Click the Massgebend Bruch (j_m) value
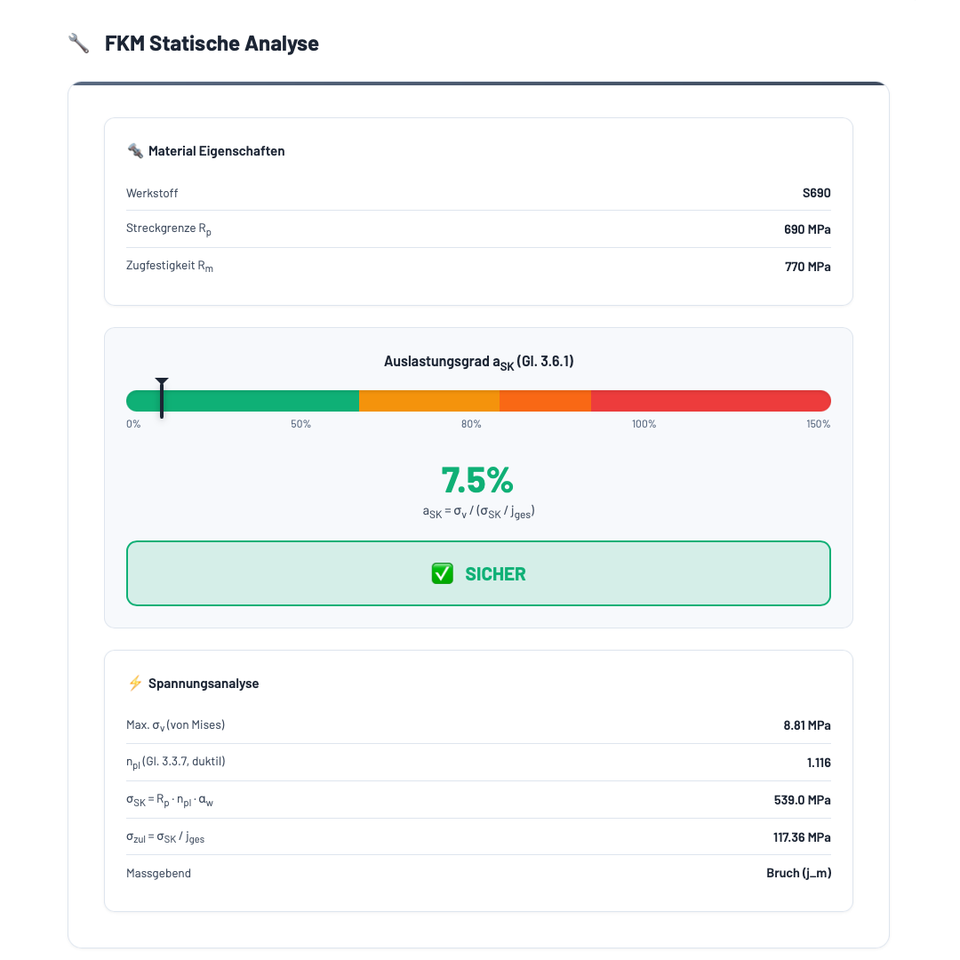This screenshot has width=960, height=960. point(798,873)
